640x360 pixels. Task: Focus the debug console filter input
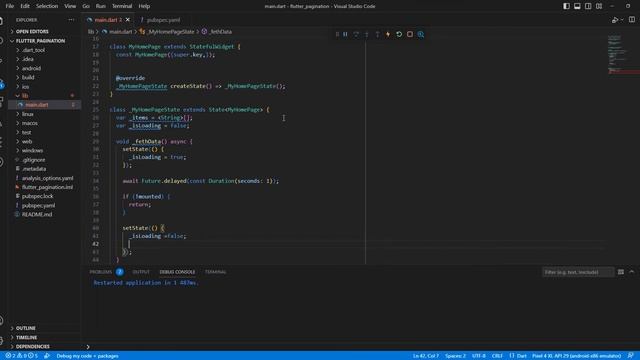(x=578, y=272)
